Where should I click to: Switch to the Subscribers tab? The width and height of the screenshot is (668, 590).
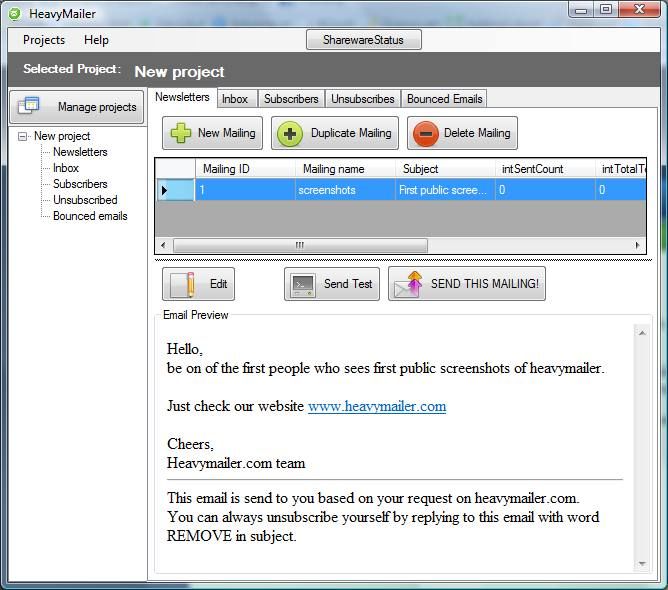tap(291, 99)
